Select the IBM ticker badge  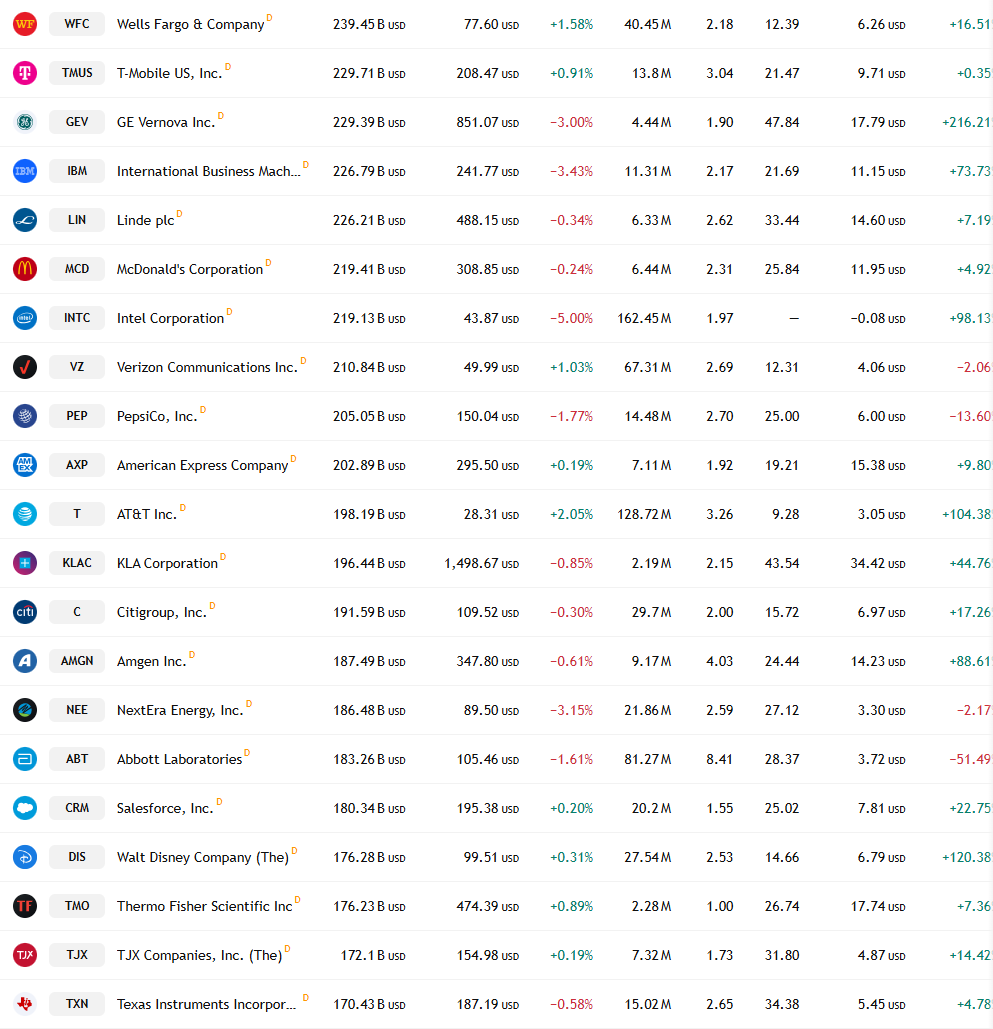pyautogui.click(x=77, y=171)
